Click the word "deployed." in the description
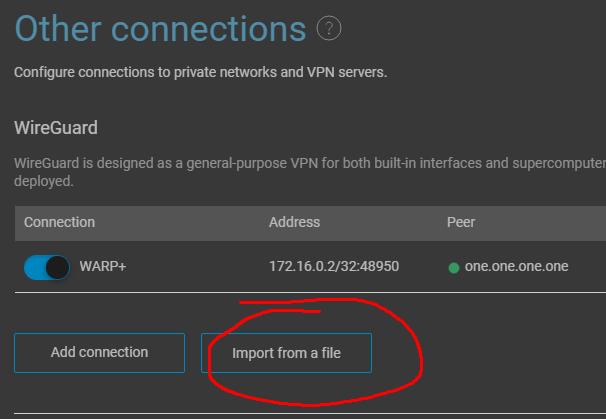606x419 pixels. tap(44, 181)
